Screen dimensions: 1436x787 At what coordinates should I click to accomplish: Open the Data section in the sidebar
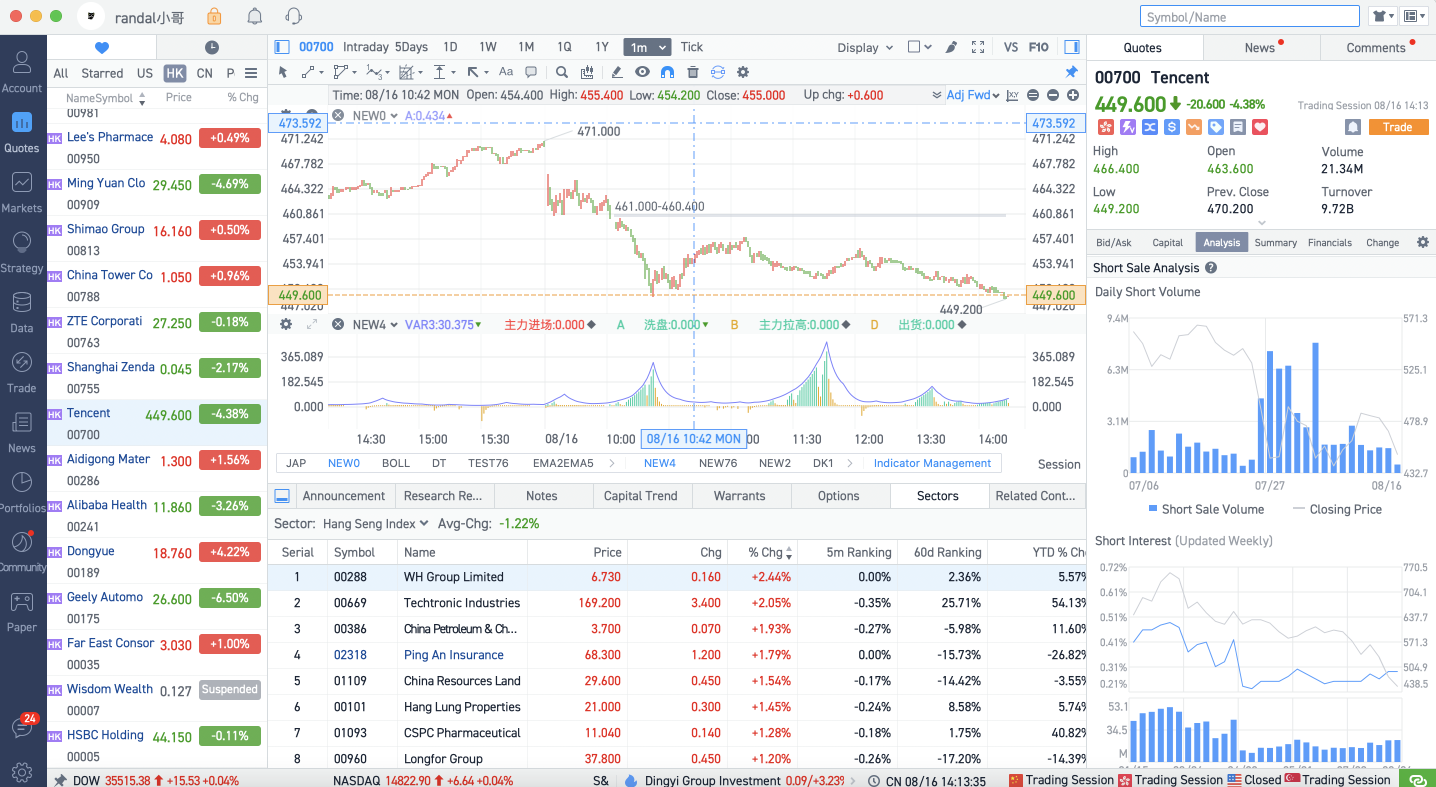click(22, 312)
